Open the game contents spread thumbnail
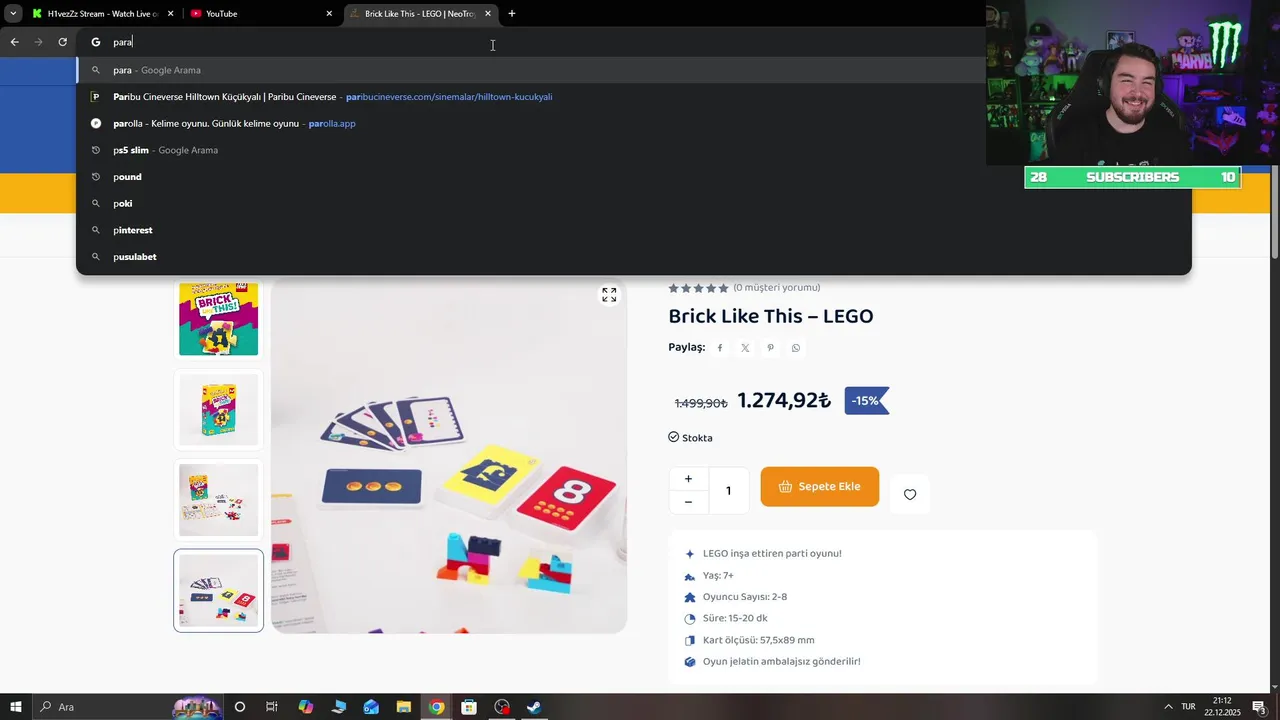The height and width of the screenshot is (720, 1280). click(219, 499)
